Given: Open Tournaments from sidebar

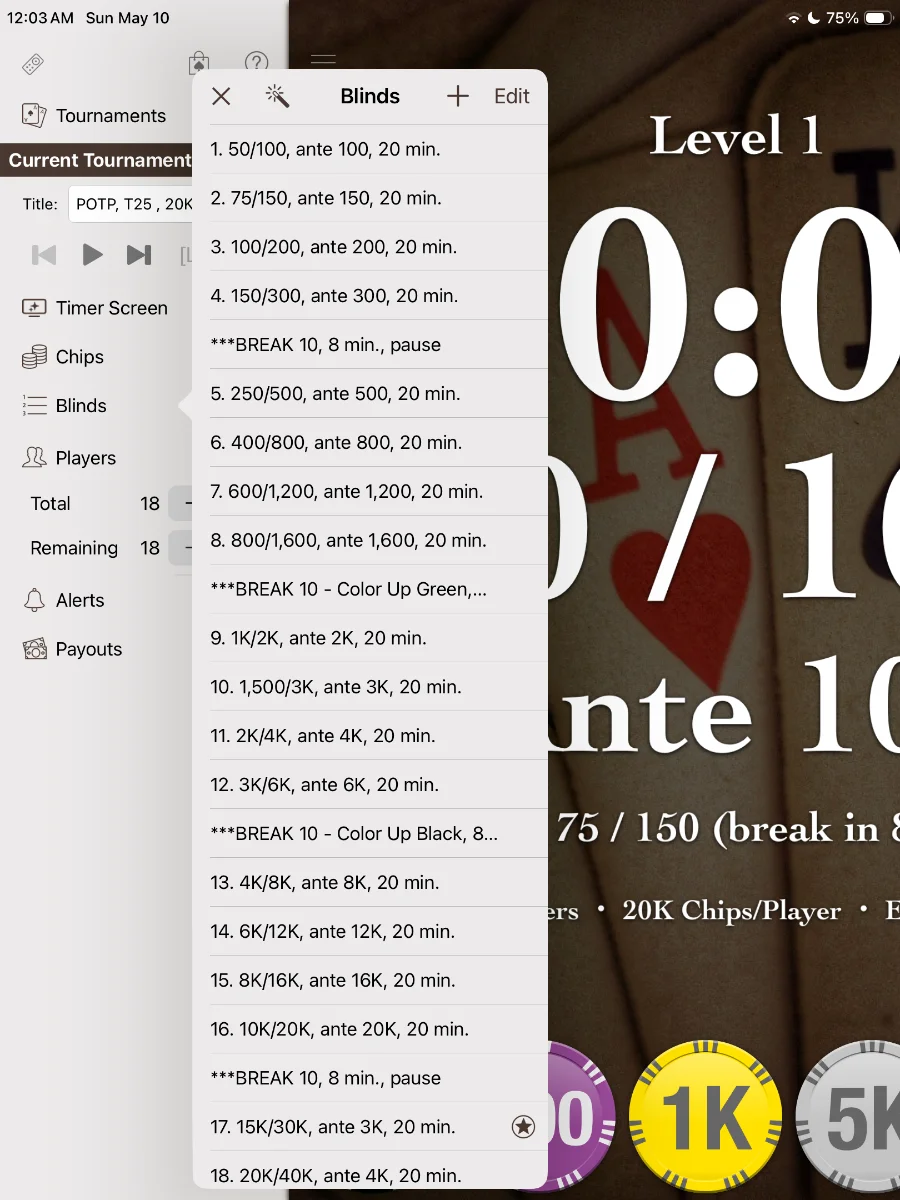Looking at the screenshot, I should 94,116.
